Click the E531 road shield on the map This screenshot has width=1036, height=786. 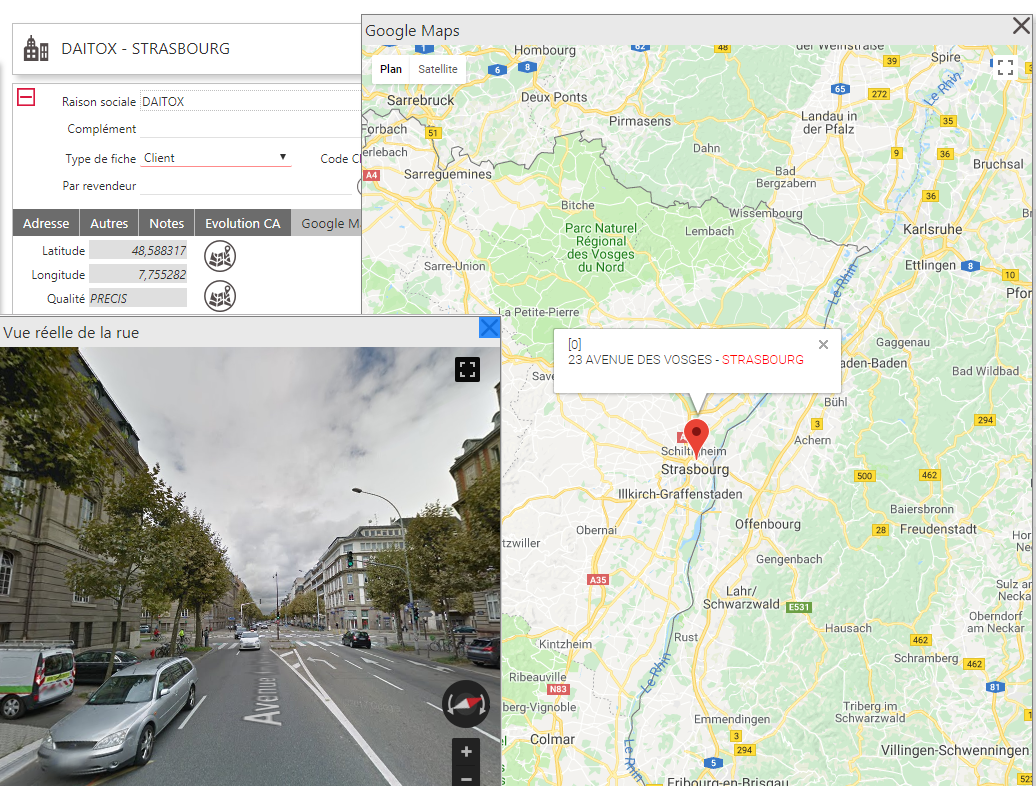(x=799, y=607)
